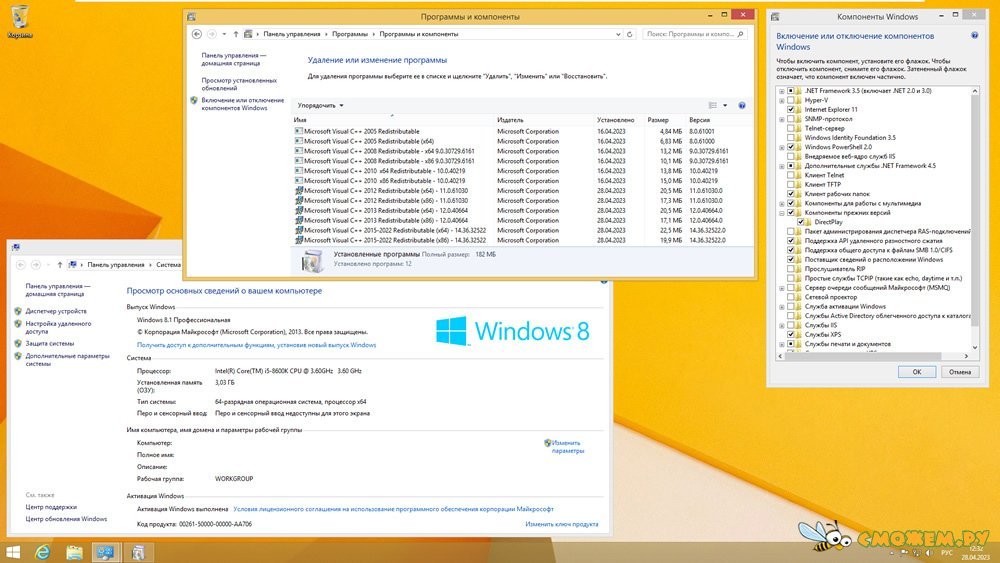Click the clock in the system tray

tap(976, 553)
